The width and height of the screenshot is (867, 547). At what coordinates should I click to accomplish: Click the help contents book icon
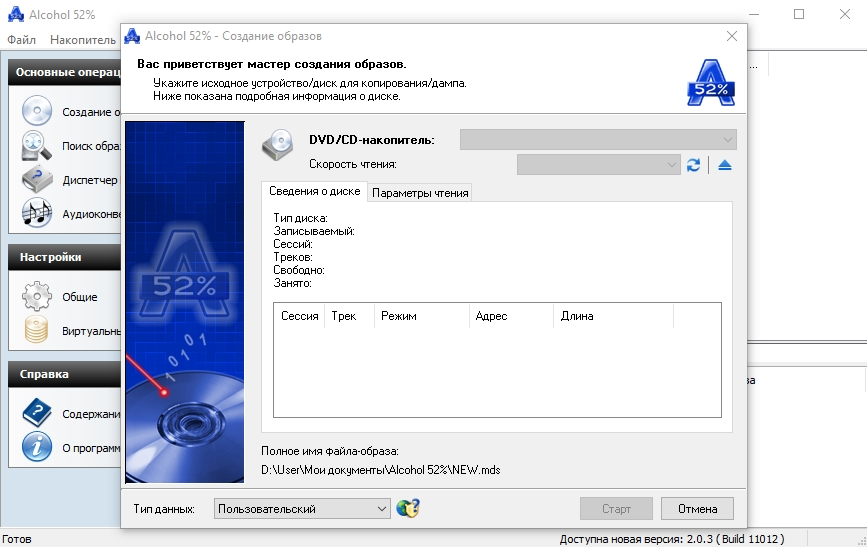[x=36, y=413]
